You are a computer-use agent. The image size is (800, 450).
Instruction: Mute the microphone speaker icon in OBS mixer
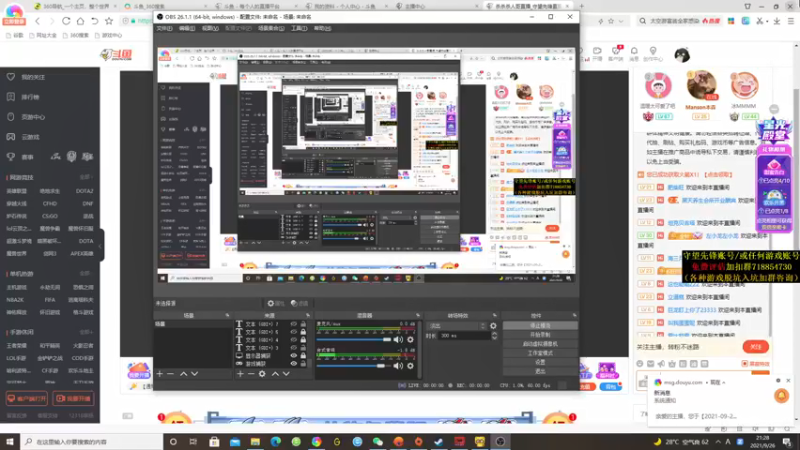398,340
